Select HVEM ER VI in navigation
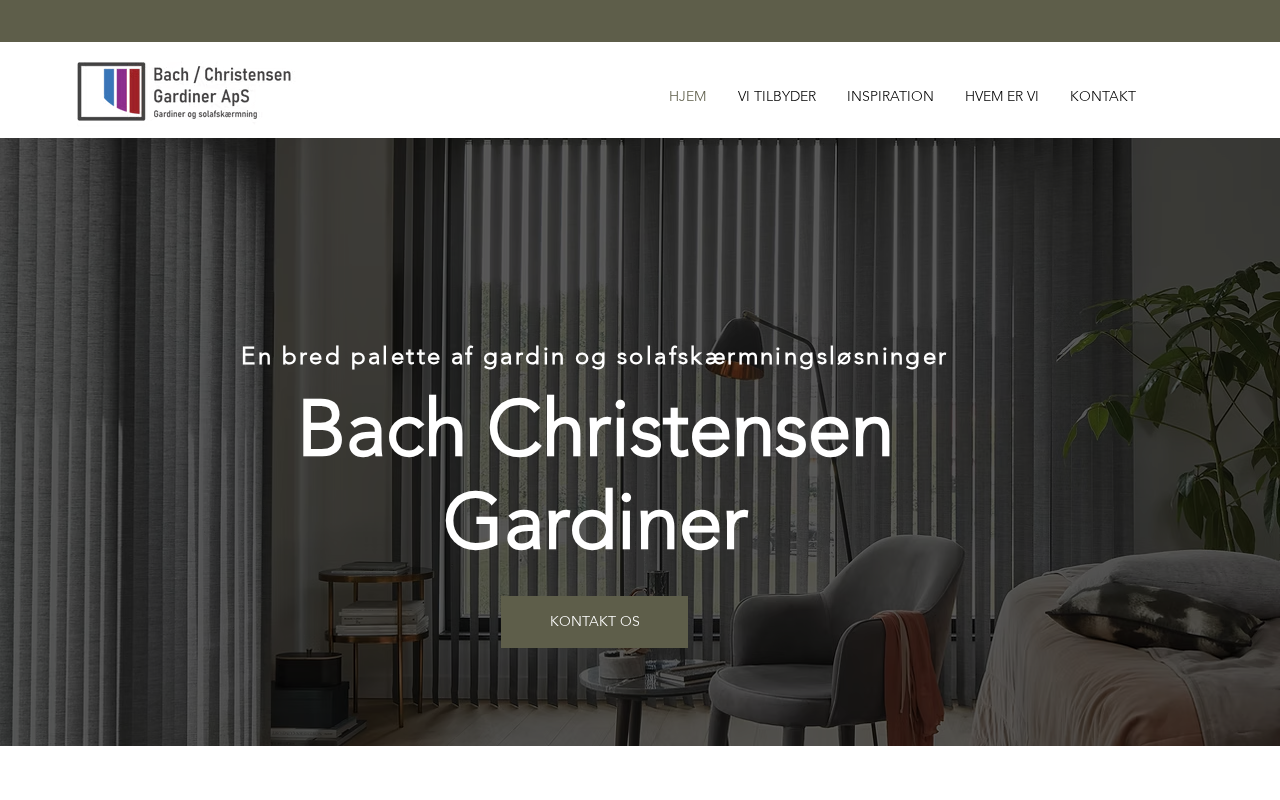Screen dimensions: 1280x800 point(1002,96)
